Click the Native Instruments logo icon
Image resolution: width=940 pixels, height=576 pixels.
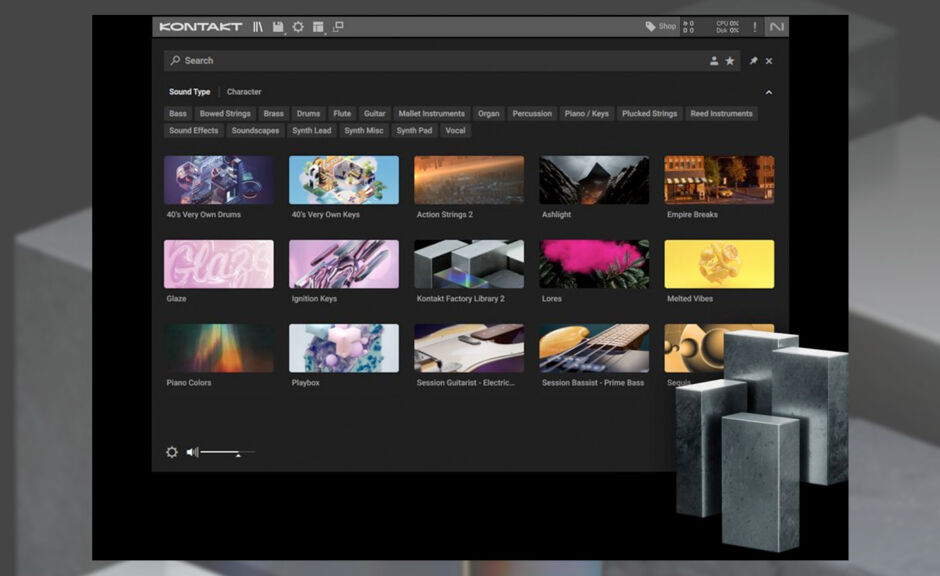pos(777,27)
